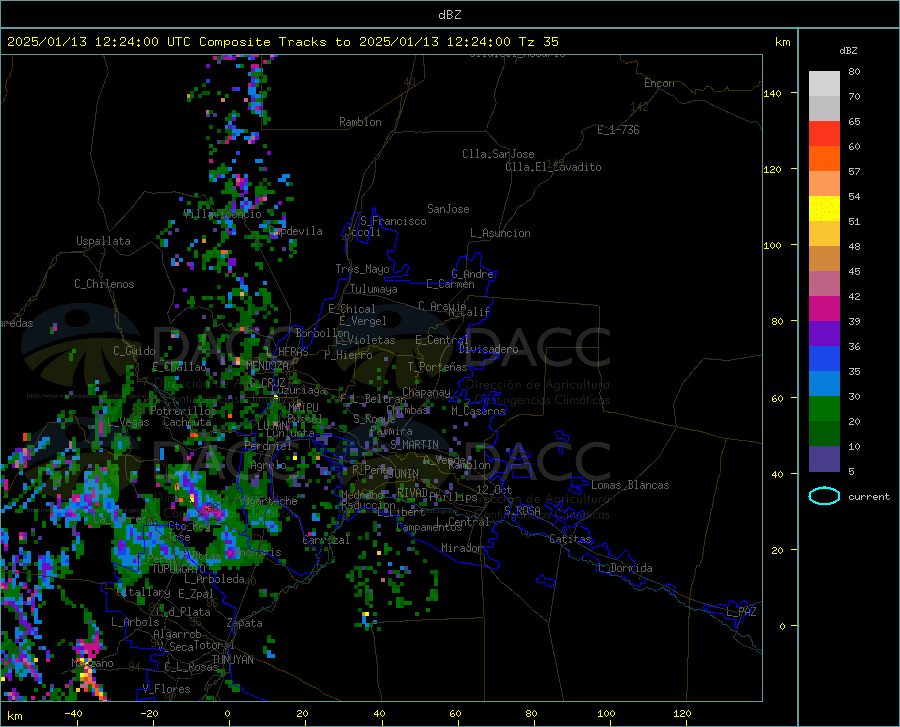Click the L_Arboleda place label
This screenshot has height=727, width=900.
214,579
